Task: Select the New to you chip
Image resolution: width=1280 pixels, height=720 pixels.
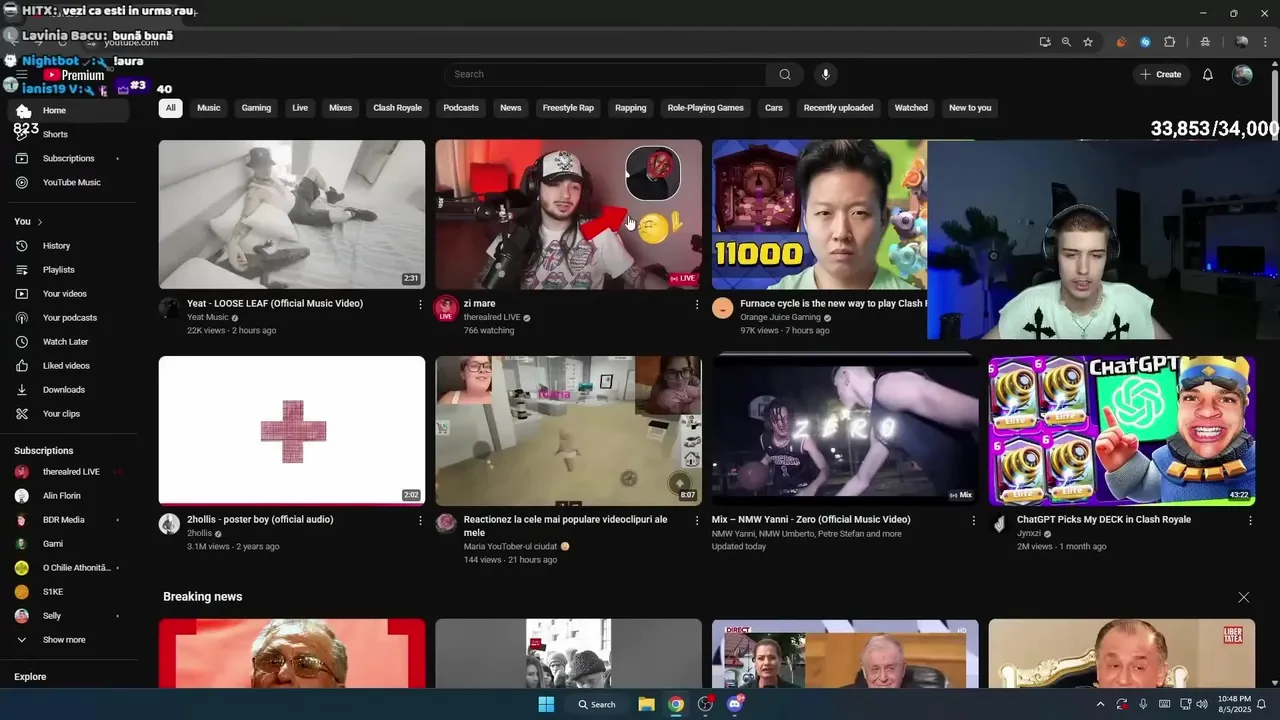Action: click(x=970, y=108)
